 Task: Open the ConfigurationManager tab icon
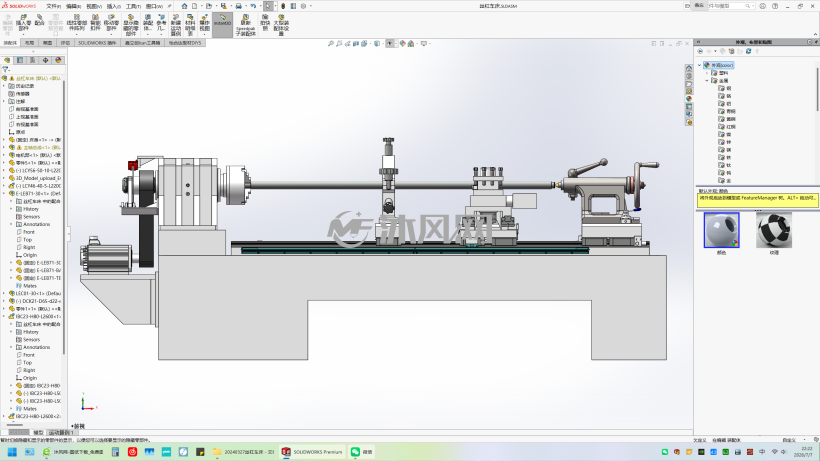[x=32, y=60]
